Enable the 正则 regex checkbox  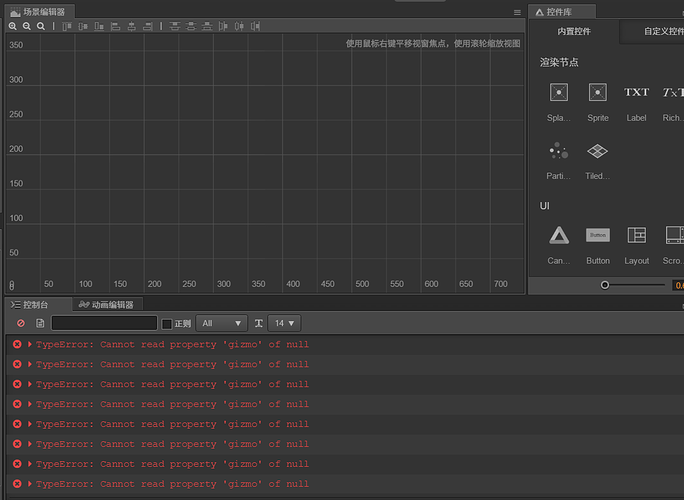pos(167,324)
